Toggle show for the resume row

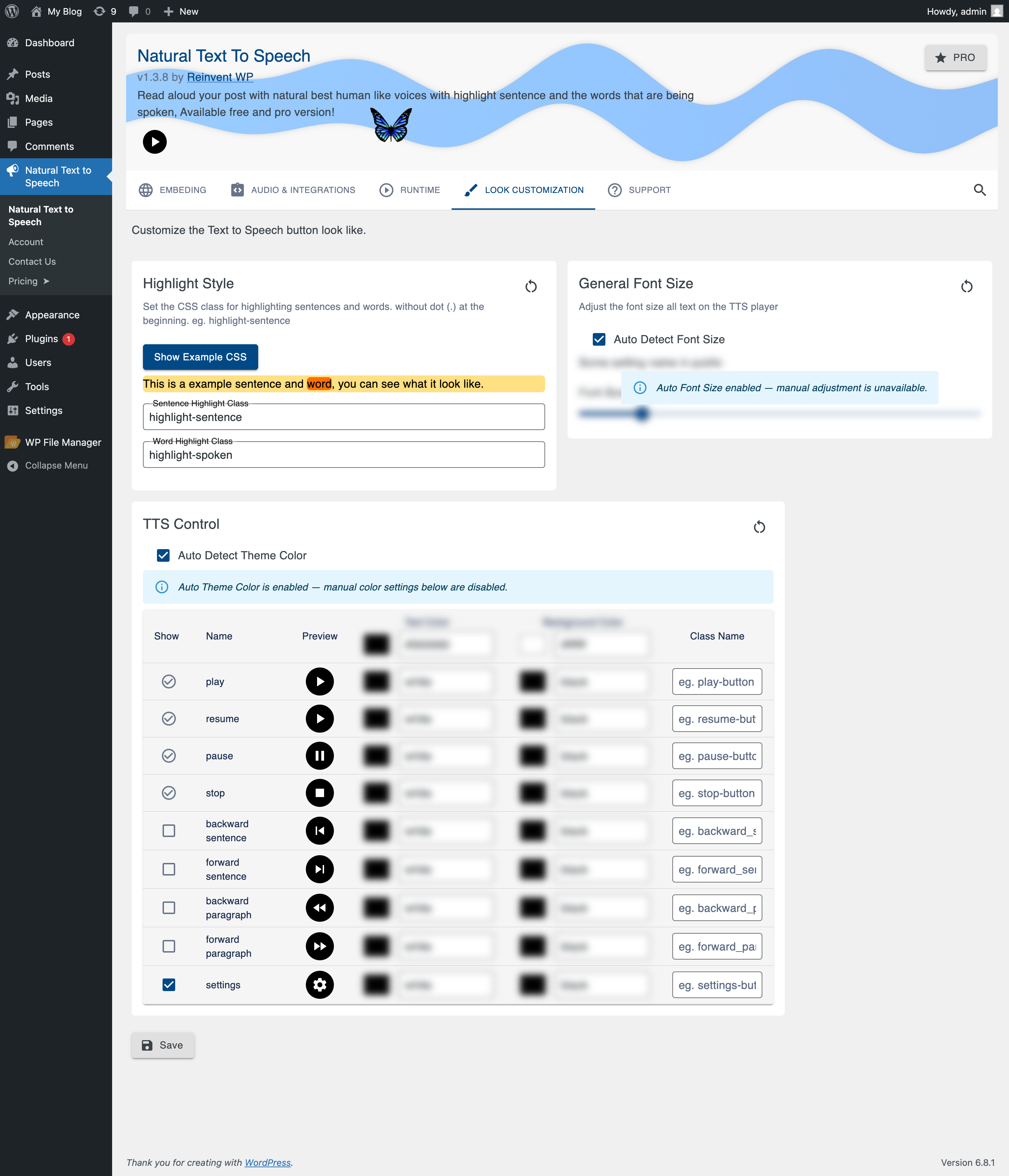(x=169, y=719)
